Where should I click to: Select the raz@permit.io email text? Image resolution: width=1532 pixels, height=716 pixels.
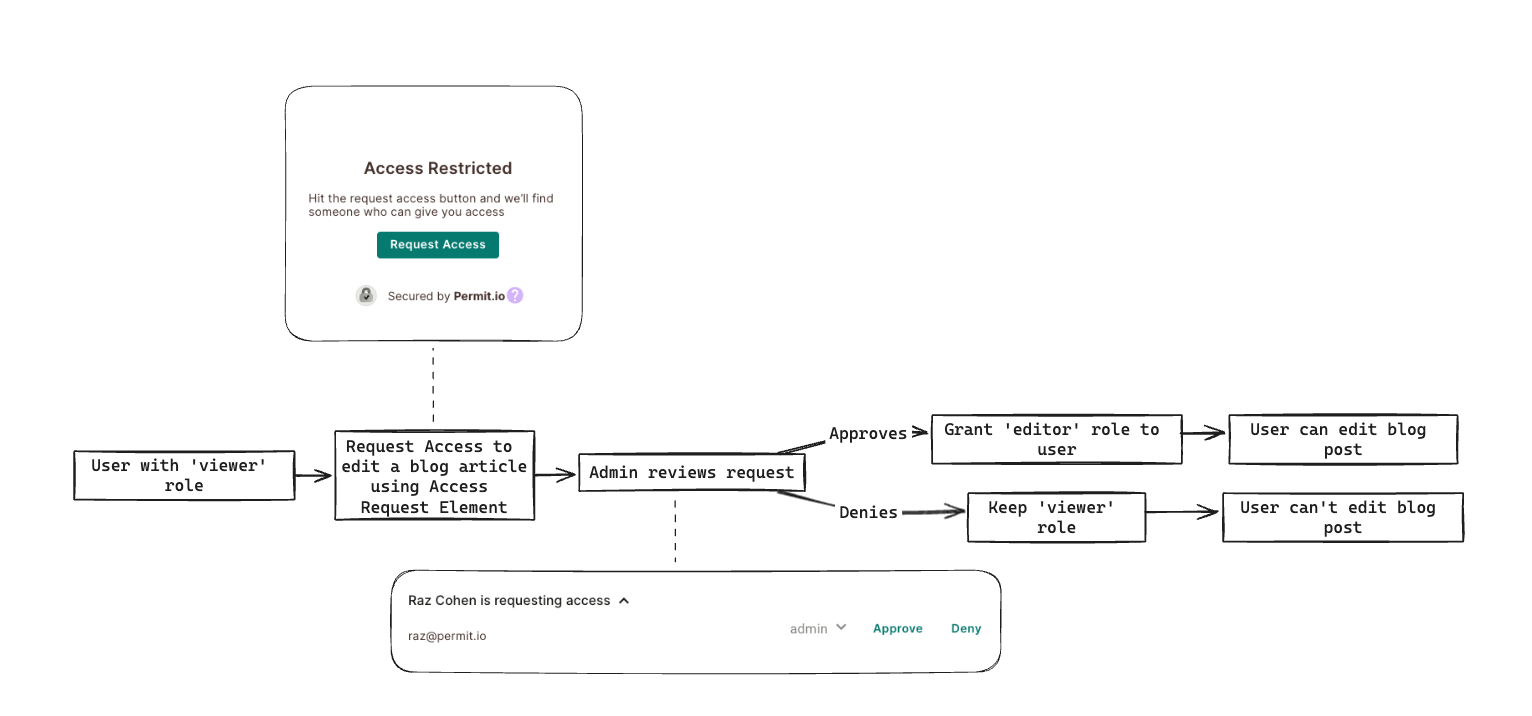pyautogui.click(x=447, y=636)
